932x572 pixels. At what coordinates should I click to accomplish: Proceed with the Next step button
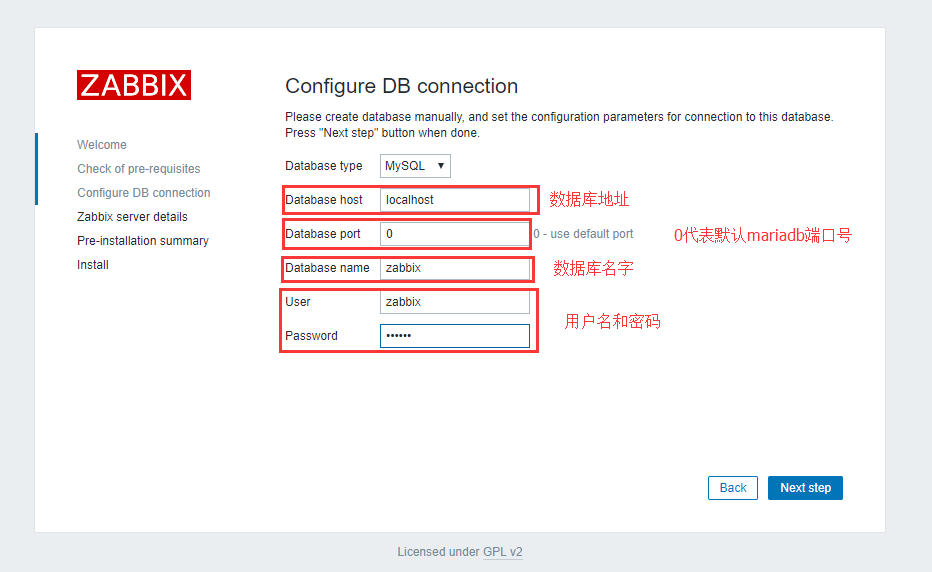pos(805,488)
